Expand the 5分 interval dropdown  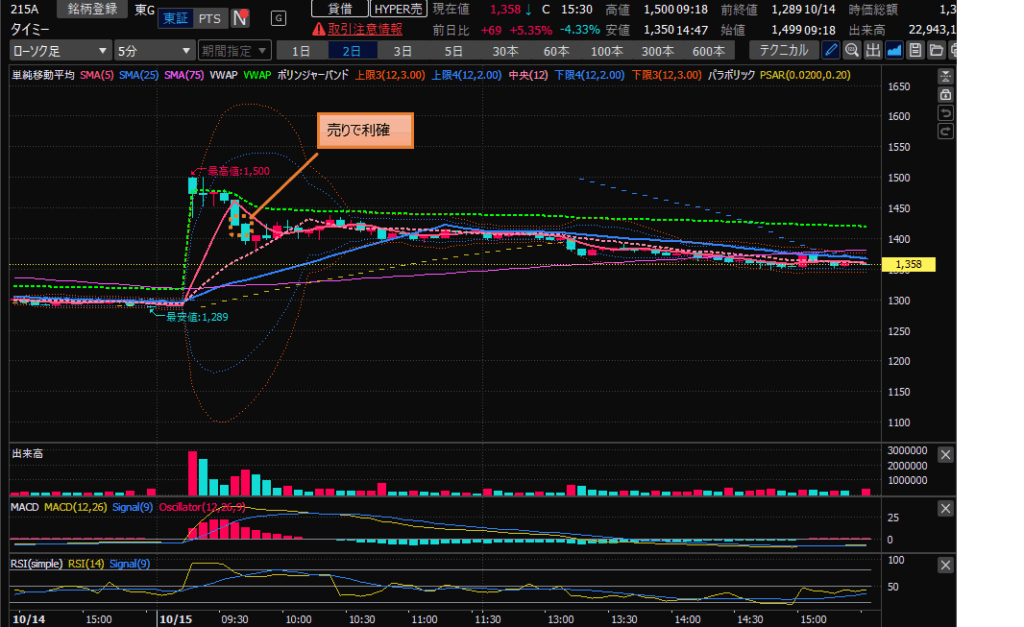(x=154, y=50)
